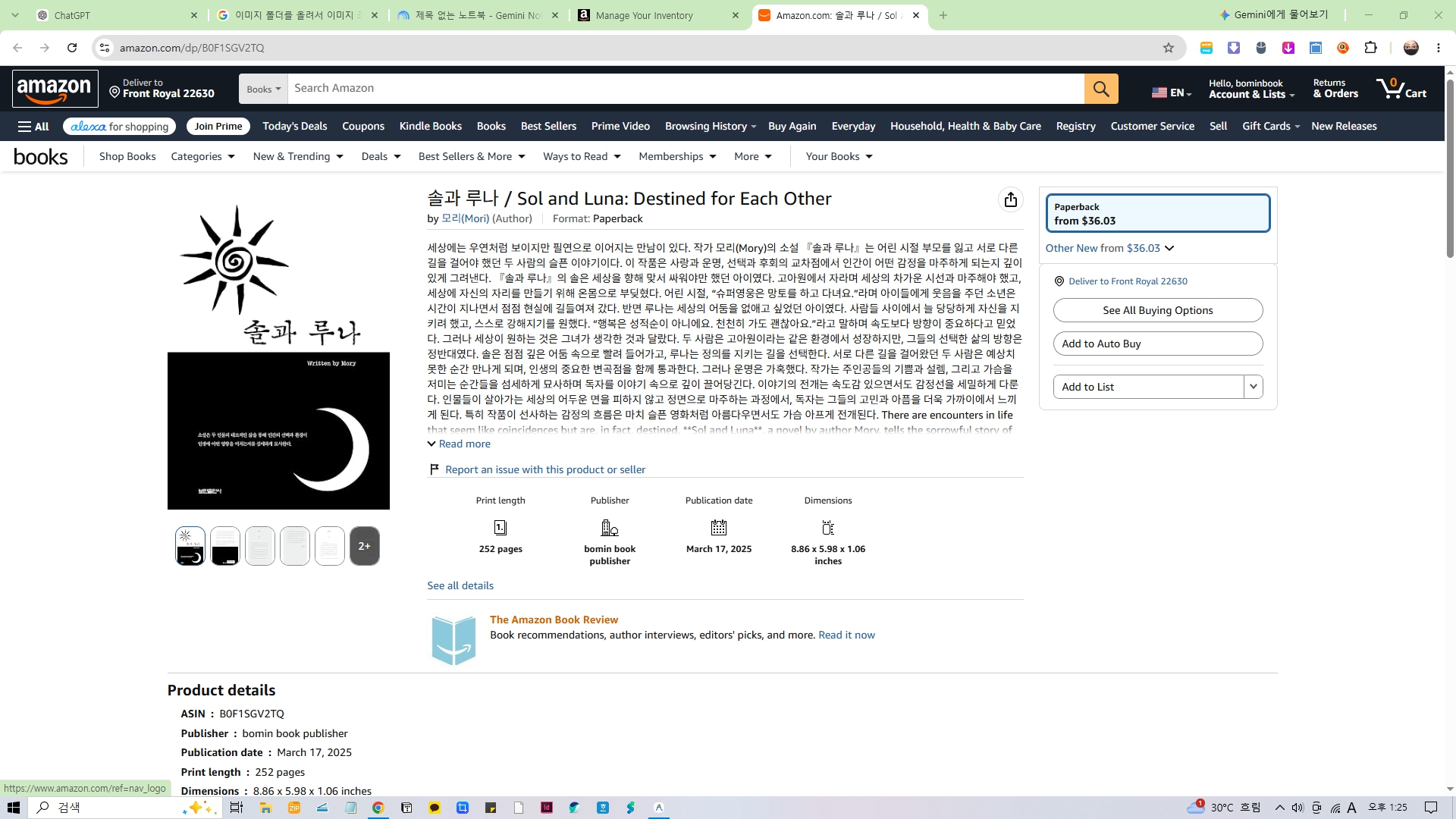This screenshot has width=1456, height=819.
Task: Click the Chrome icon in the taskbar
Action: click(x=378, y=808)
